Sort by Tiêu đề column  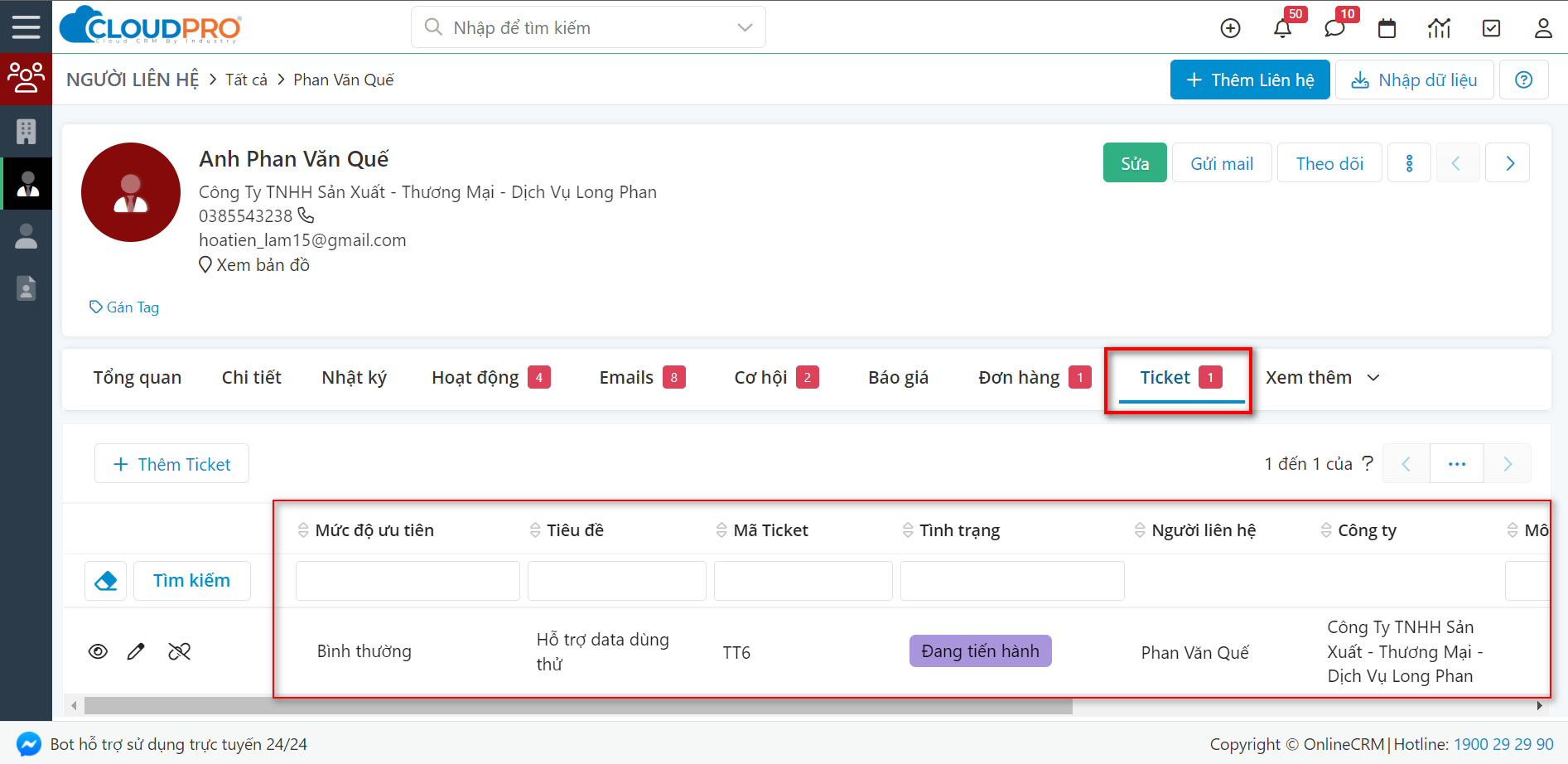click(567, 530)
